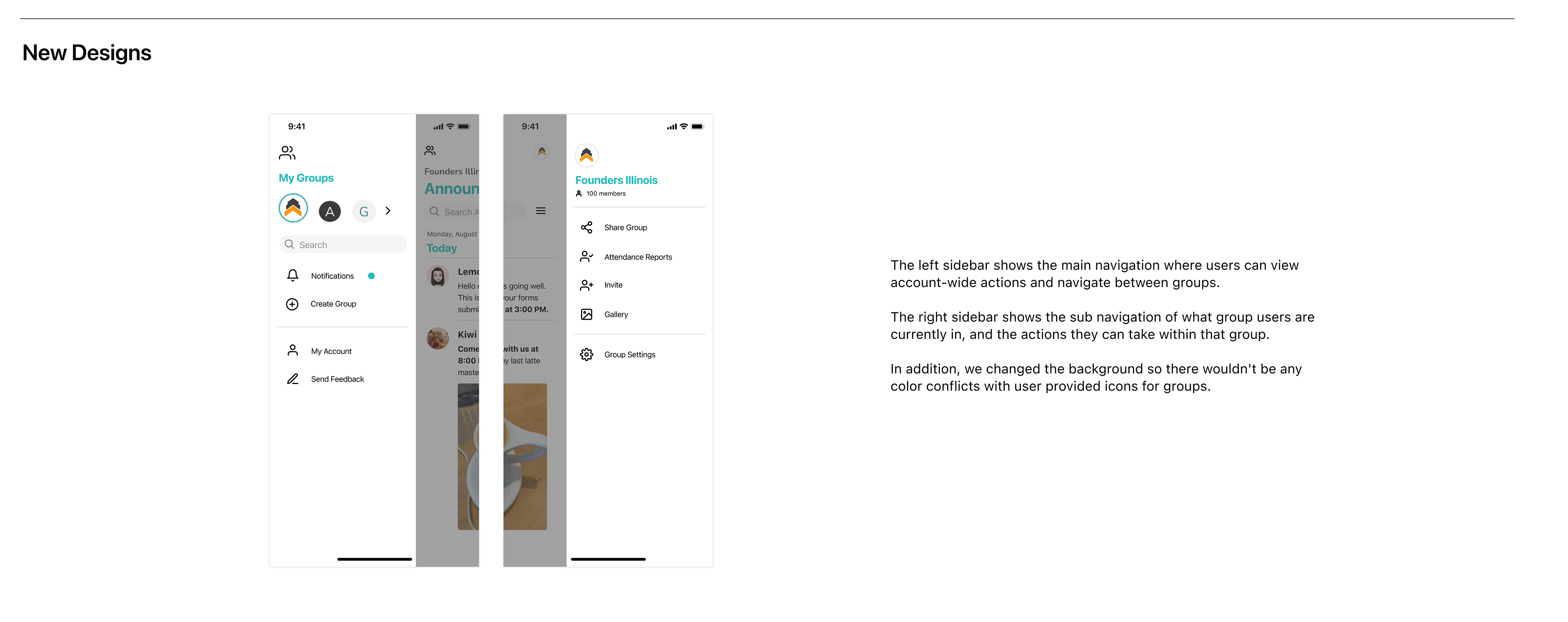Click the dimmed Search Announcements field
Viewport: 1568px width, 622px height.
(x=452, y=212)
